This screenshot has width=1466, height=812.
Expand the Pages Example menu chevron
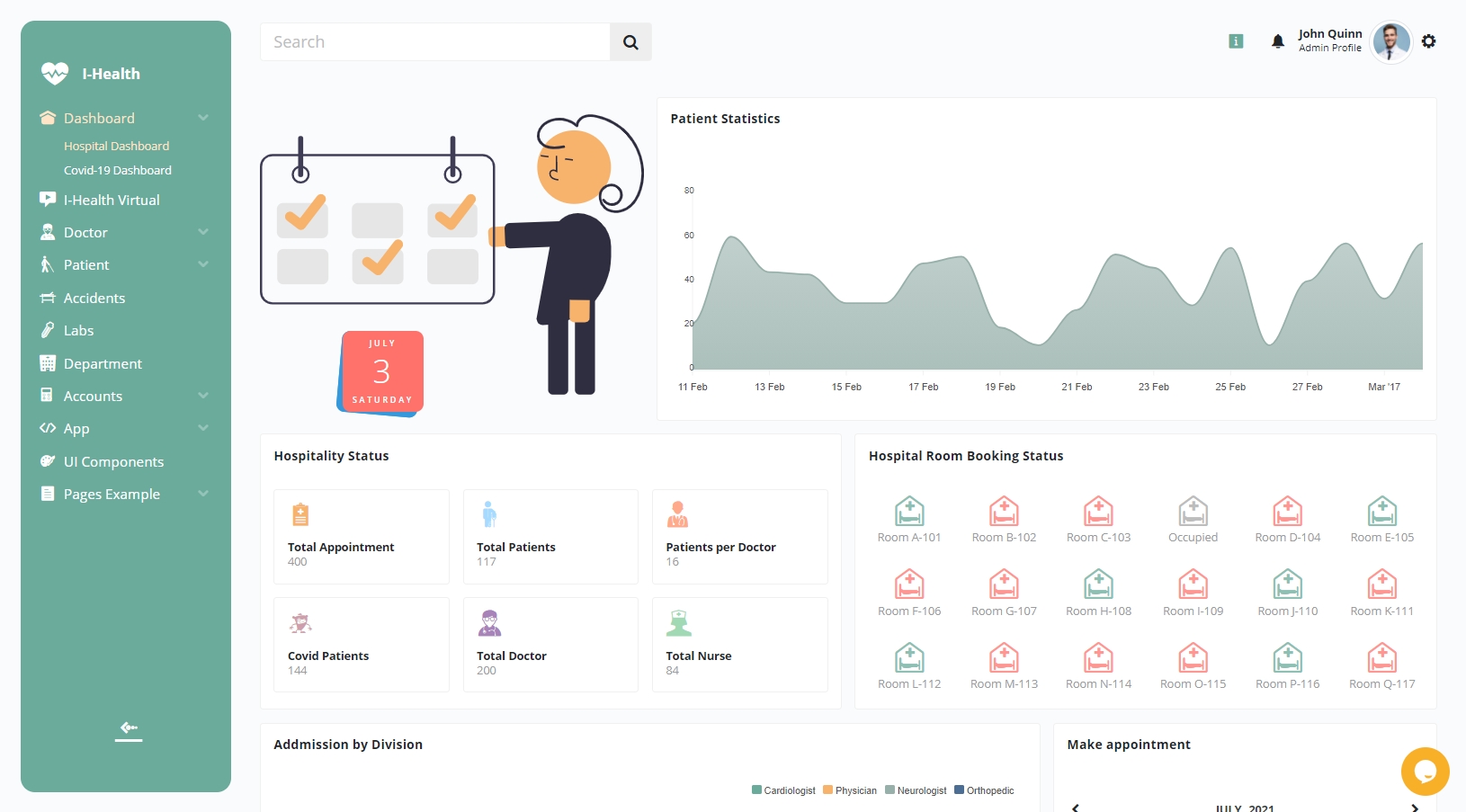203,494
